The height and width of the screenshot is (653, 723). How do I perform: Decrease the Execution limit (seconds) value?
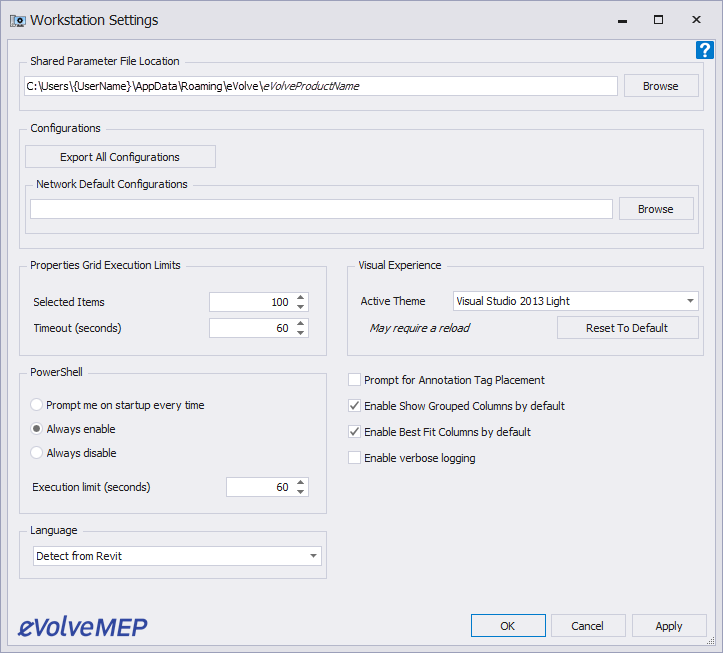pos(301,492)
